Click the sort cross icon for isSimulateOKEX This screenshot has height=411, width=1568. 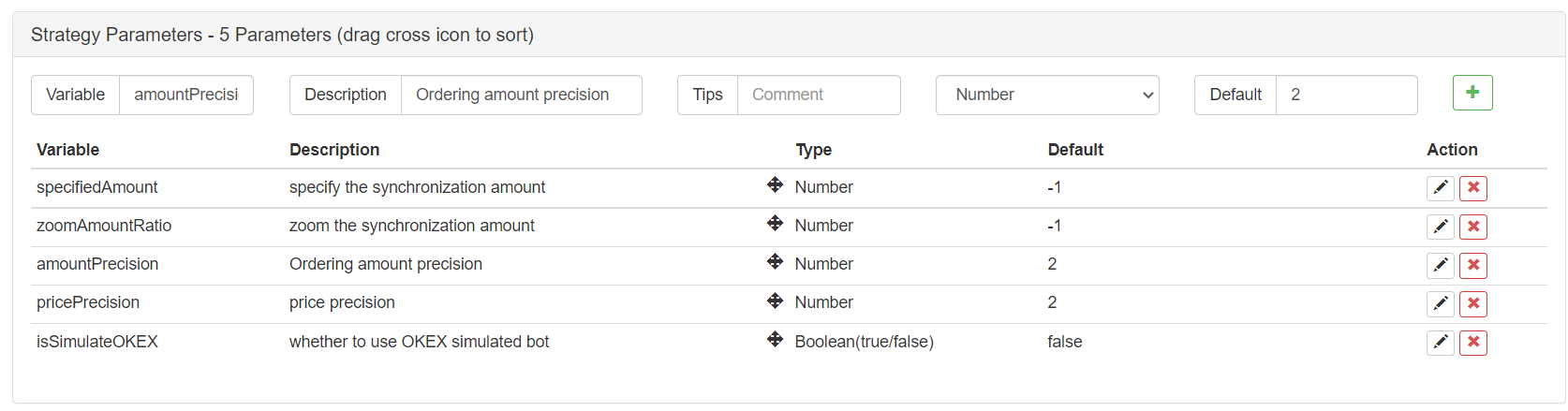(x=775, y=340)
